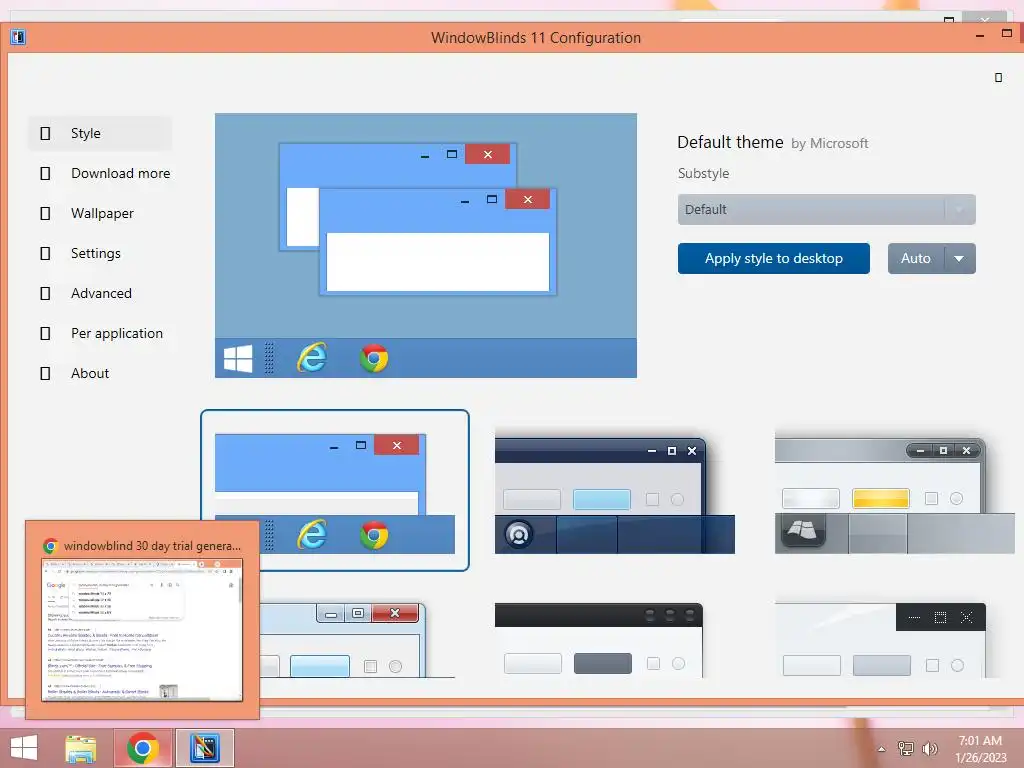The image size is (1024, 768).
Task: Maximize the WindowBlinds Configuration window
Action: coord(1006,33)
